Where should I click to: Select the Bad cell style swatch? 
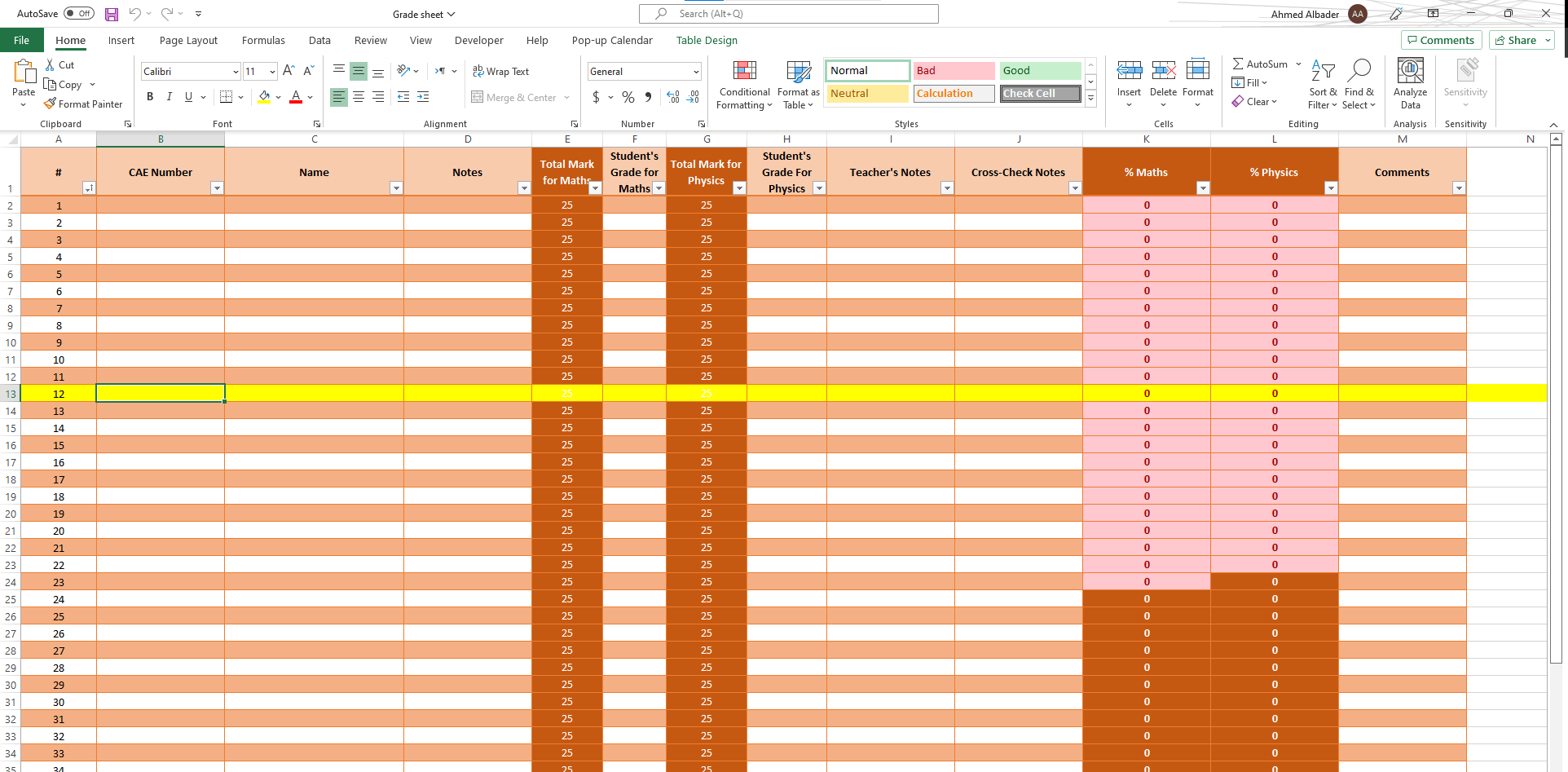954,71
